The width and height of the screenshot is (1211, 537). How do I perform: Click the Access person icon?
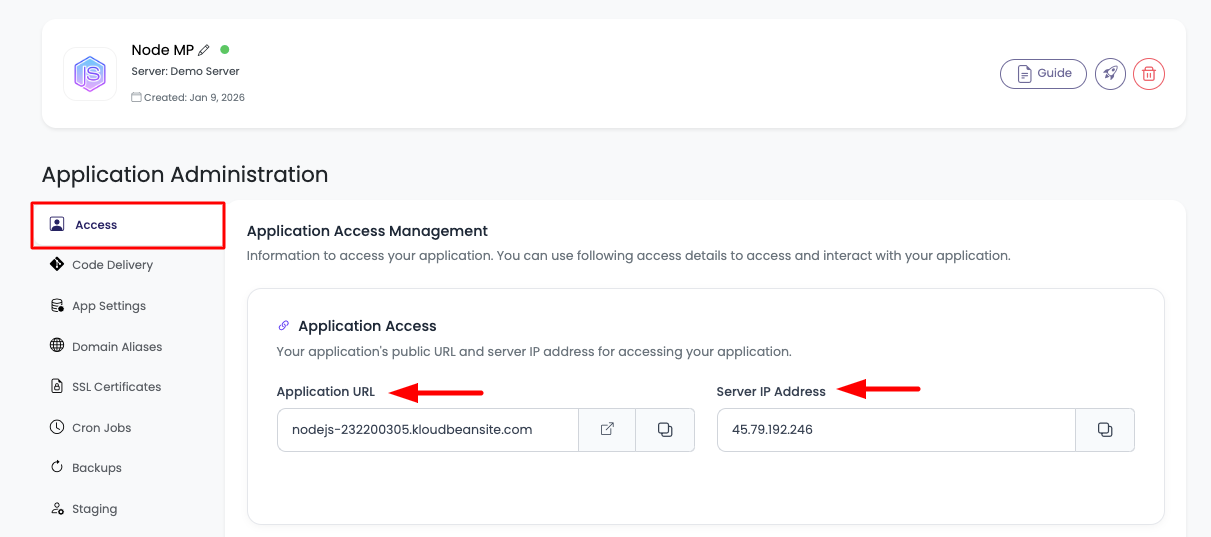tap(57, 224)
